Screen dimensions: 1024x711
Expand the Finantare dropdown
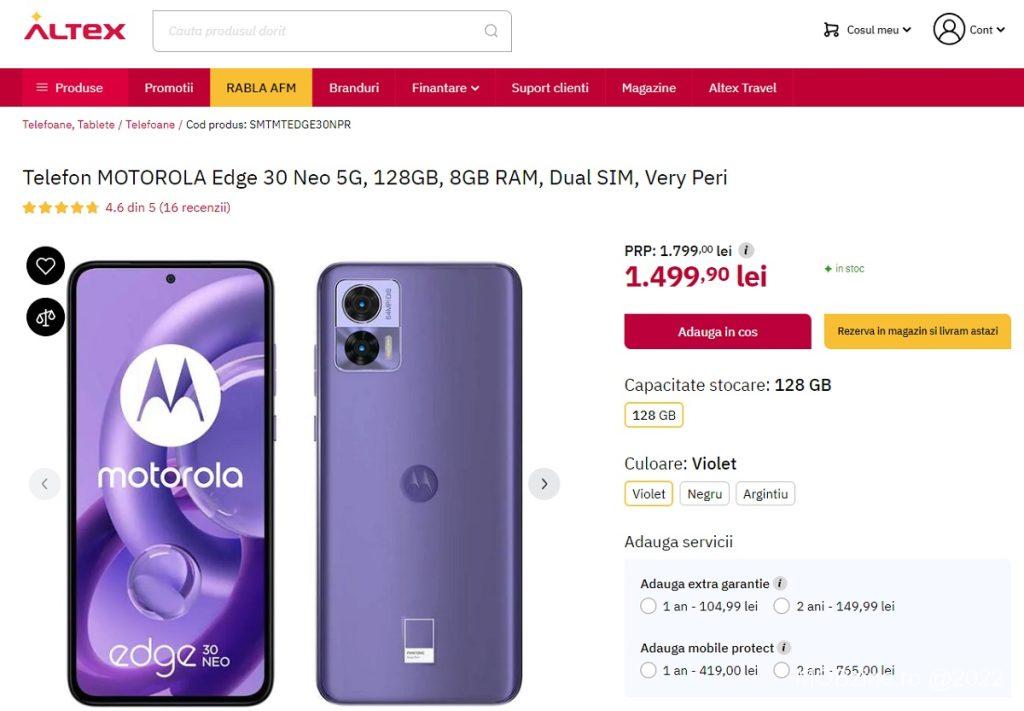tap(445, 88)
